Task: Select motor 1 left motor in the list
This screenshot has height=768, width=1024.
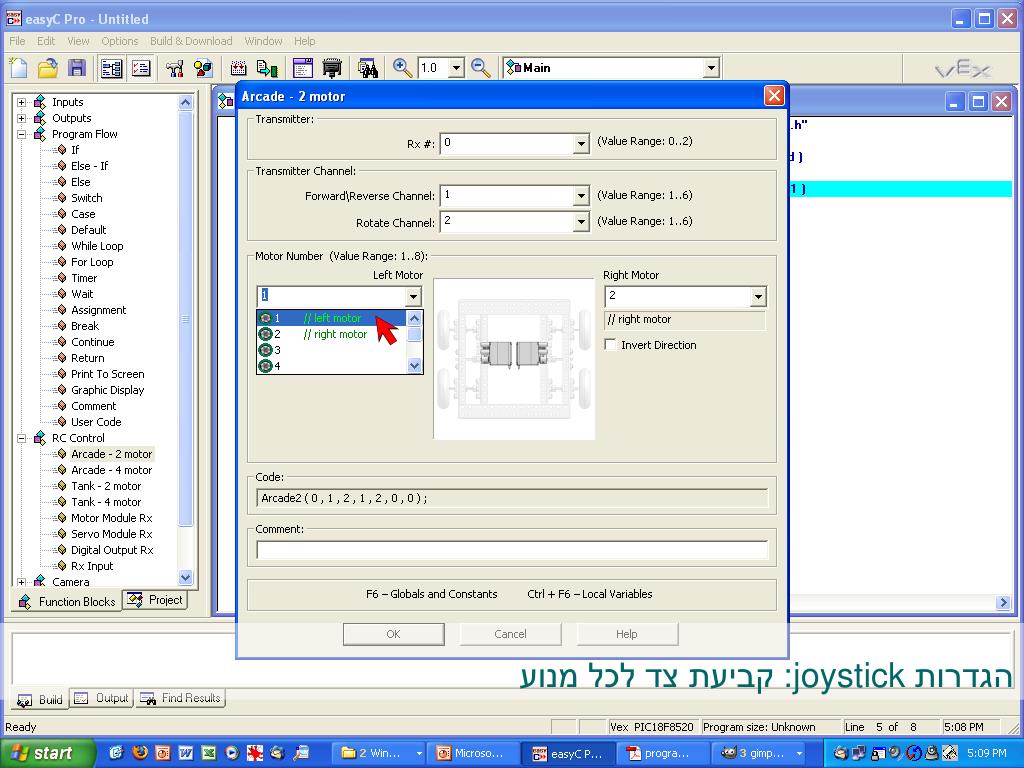Action: tap(332, 318)
